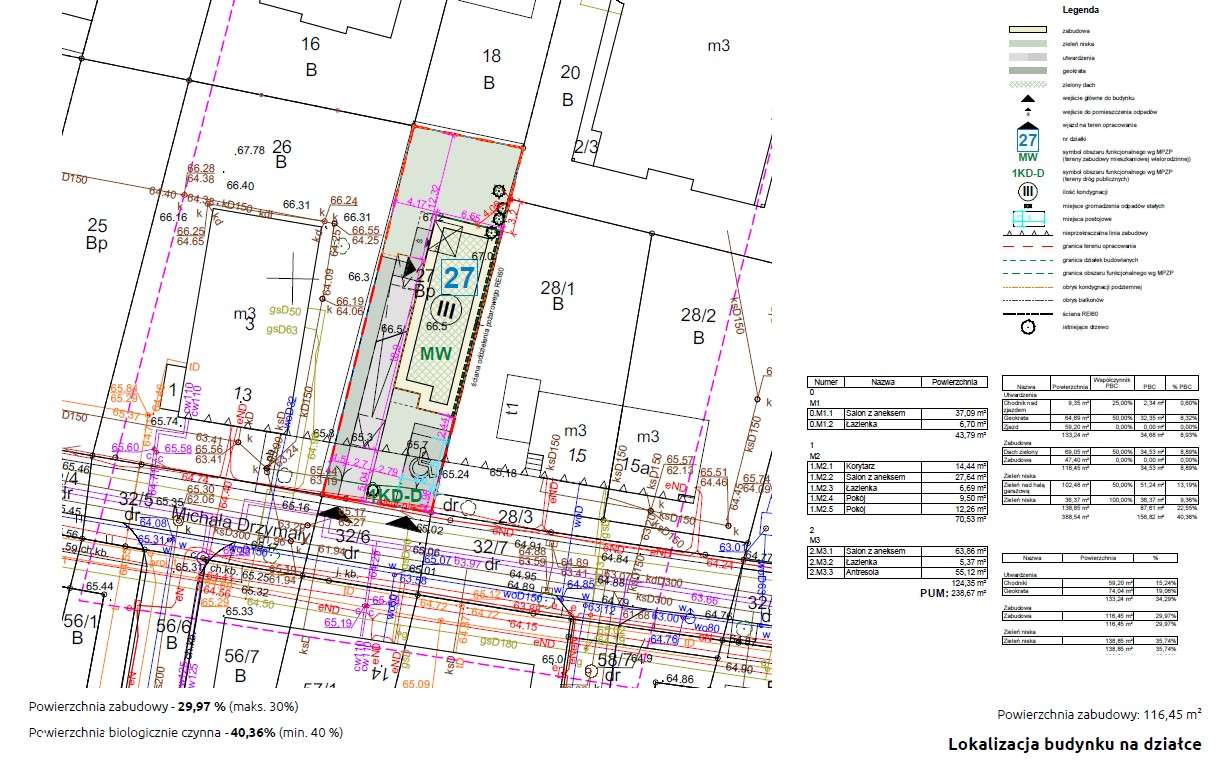The image size is (1216, 773).
Task: Select the plot number 27 box in the legend
Action: coord(1028,140)
